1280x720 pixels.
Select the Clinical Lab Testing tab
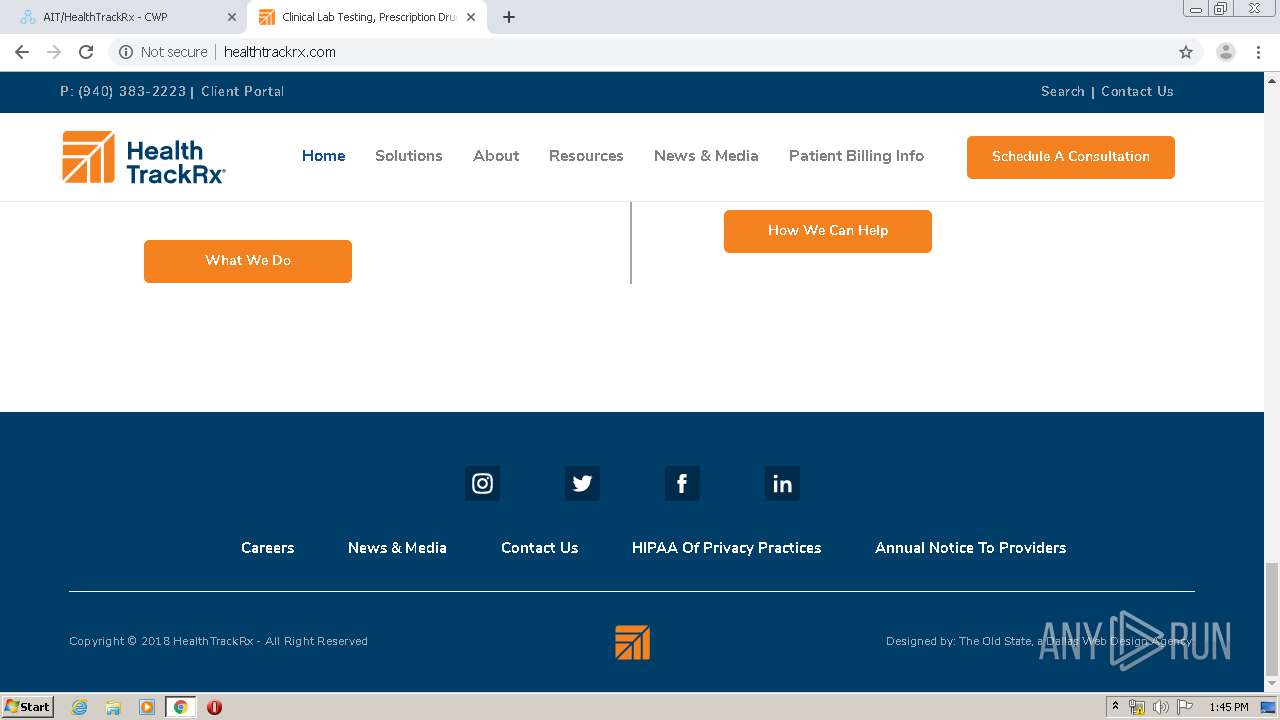click(x=366, y=17)
